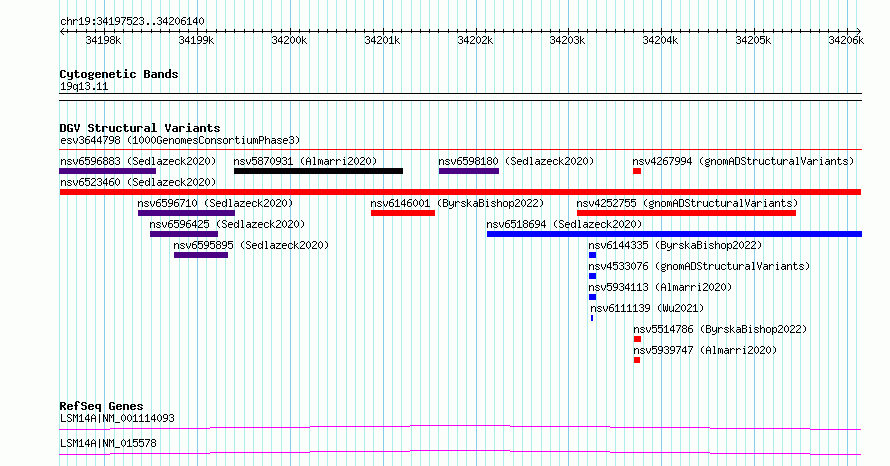Image resolution: width=890 pixels, height=466 pixels.
Task: Select the nsv5870931 black variant bar
Action: [318, 171]
